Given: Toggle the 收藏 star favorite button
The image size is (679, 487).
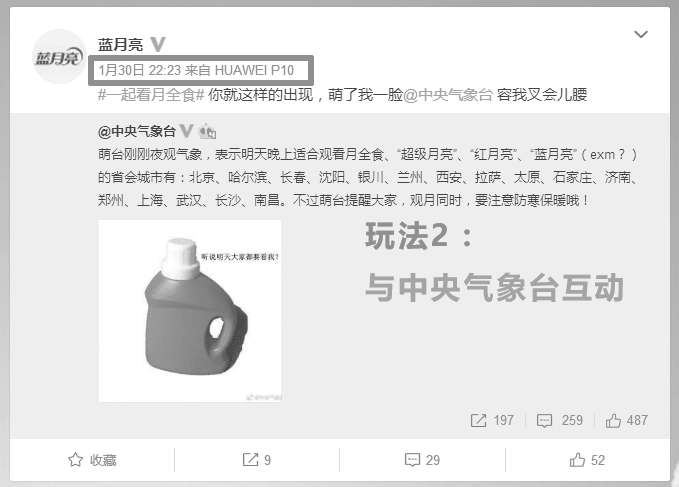Looking at the screenshot, I should [92, 460].
